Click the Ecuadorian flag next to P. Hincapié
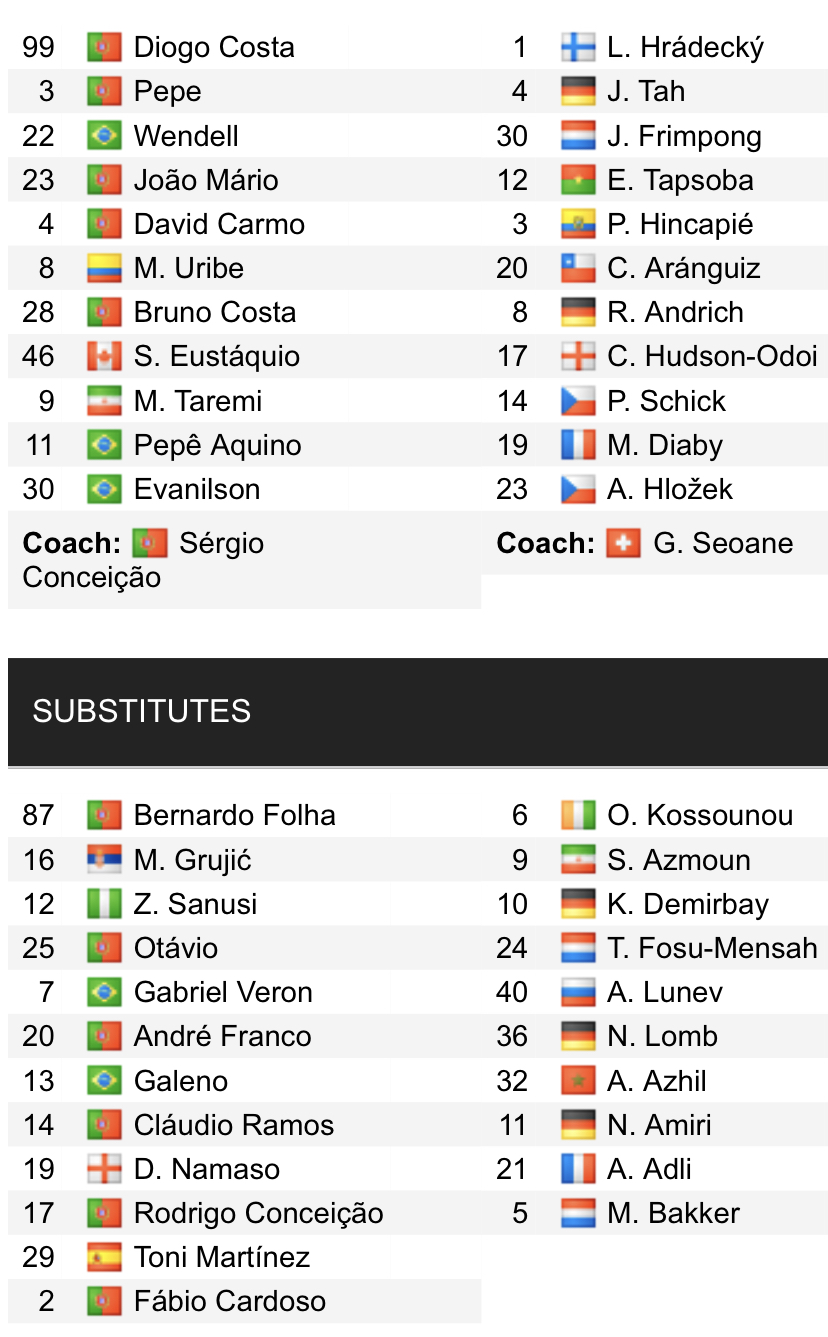Image resolution: width=828 pixels, height=1337 pixels. coord(577,224)
